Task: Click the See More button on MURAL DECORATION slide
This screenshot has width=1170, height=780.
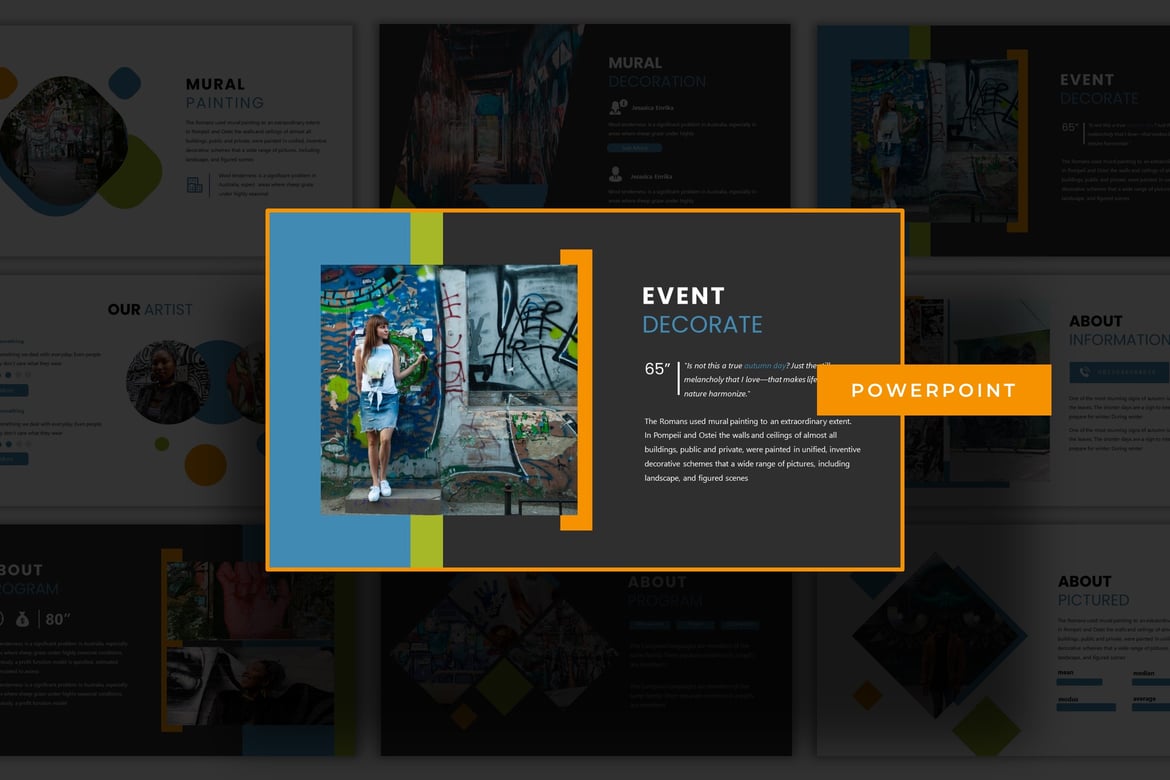Action: [634, 149]
